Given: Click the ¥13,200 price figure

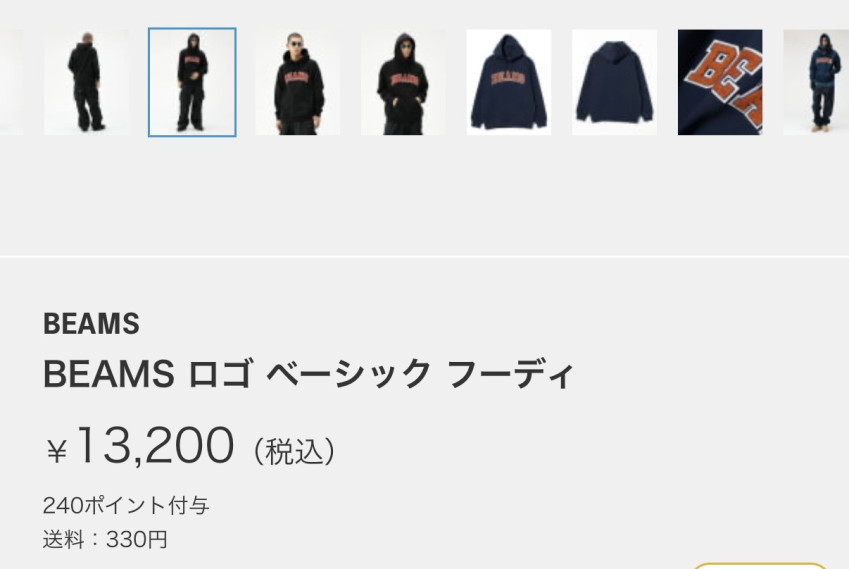Looking at the screenshot, I should [140, 445].
